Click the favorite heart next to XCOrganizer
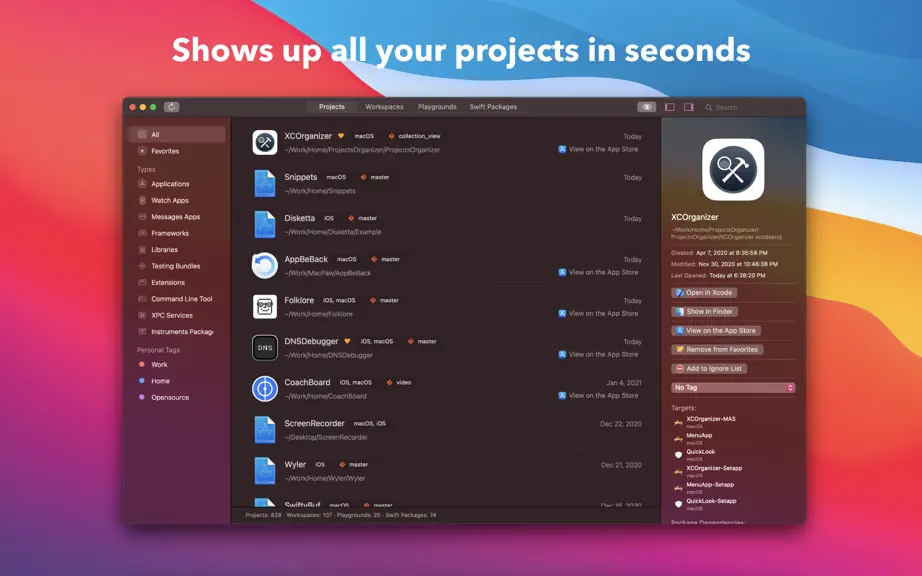 341,136
